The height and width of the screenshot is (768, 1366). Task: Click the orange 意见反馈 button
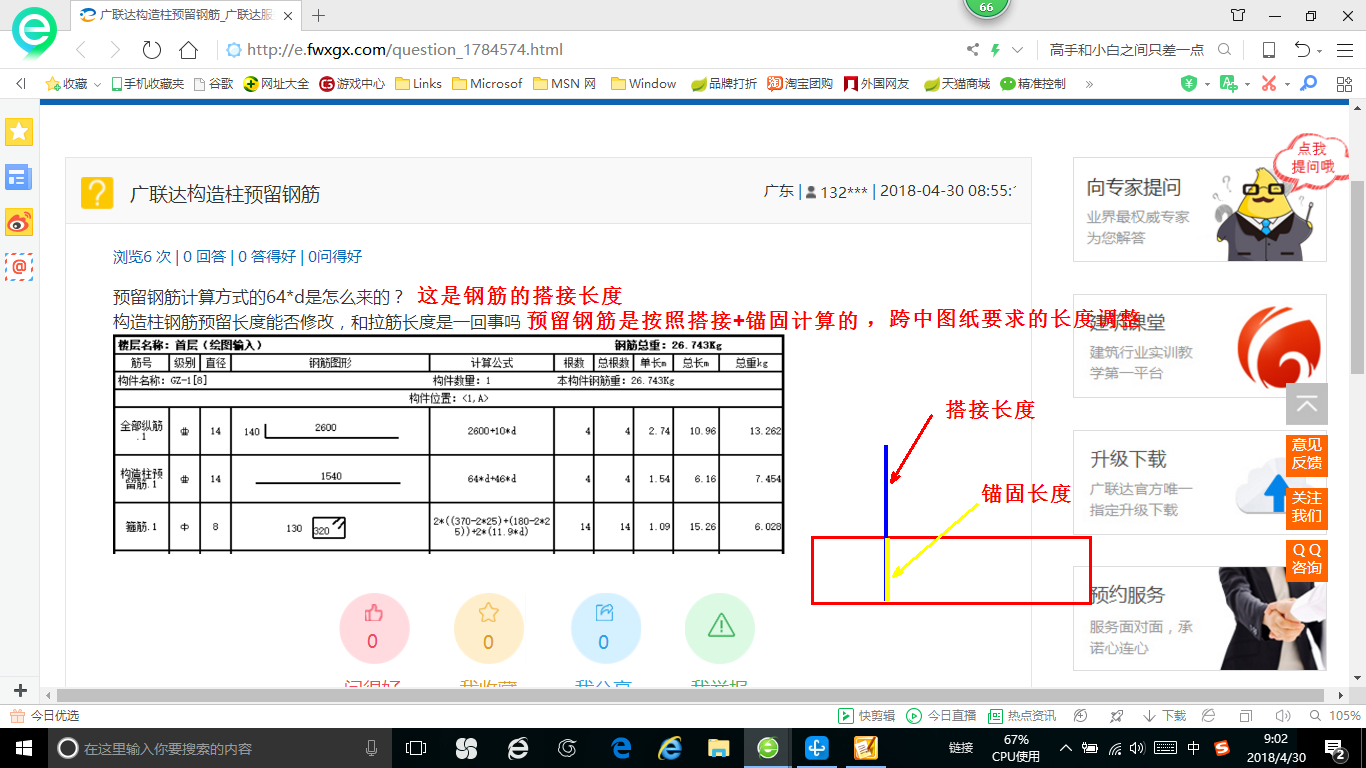(x=1307, y=454)
